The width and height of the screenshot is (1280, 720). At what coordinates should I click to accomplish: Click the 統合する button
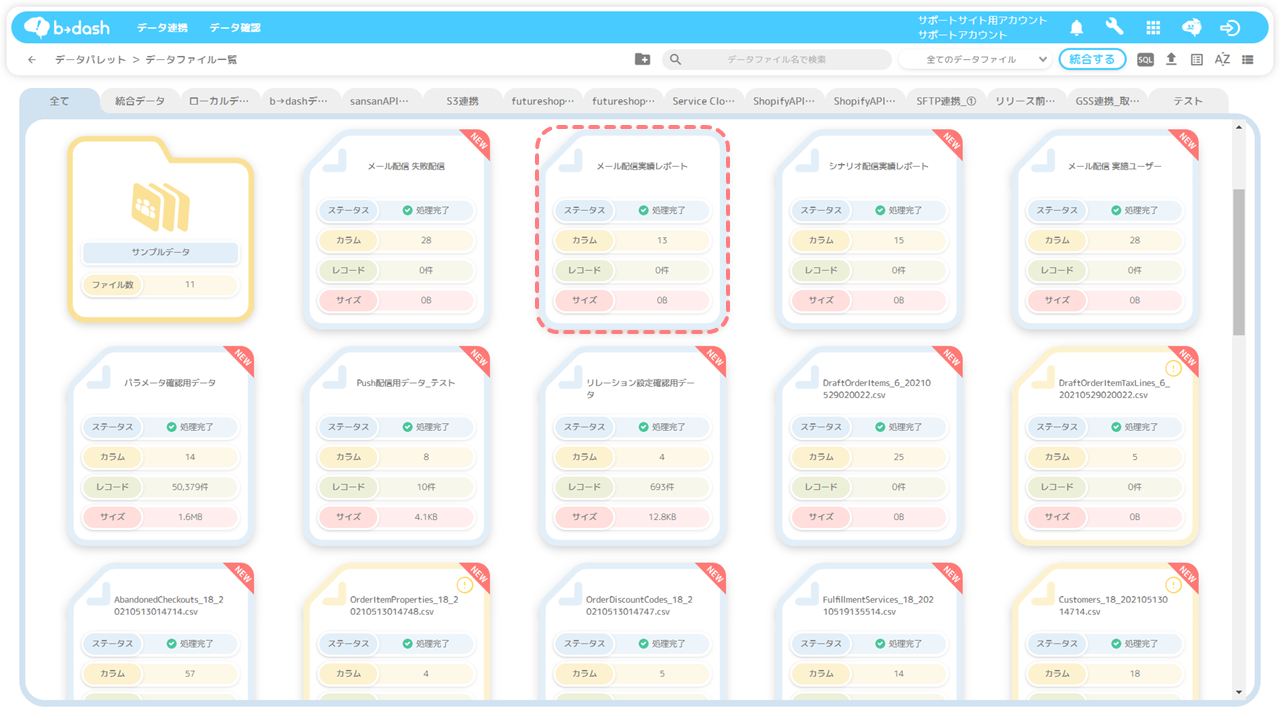[x=1092, y=60]
